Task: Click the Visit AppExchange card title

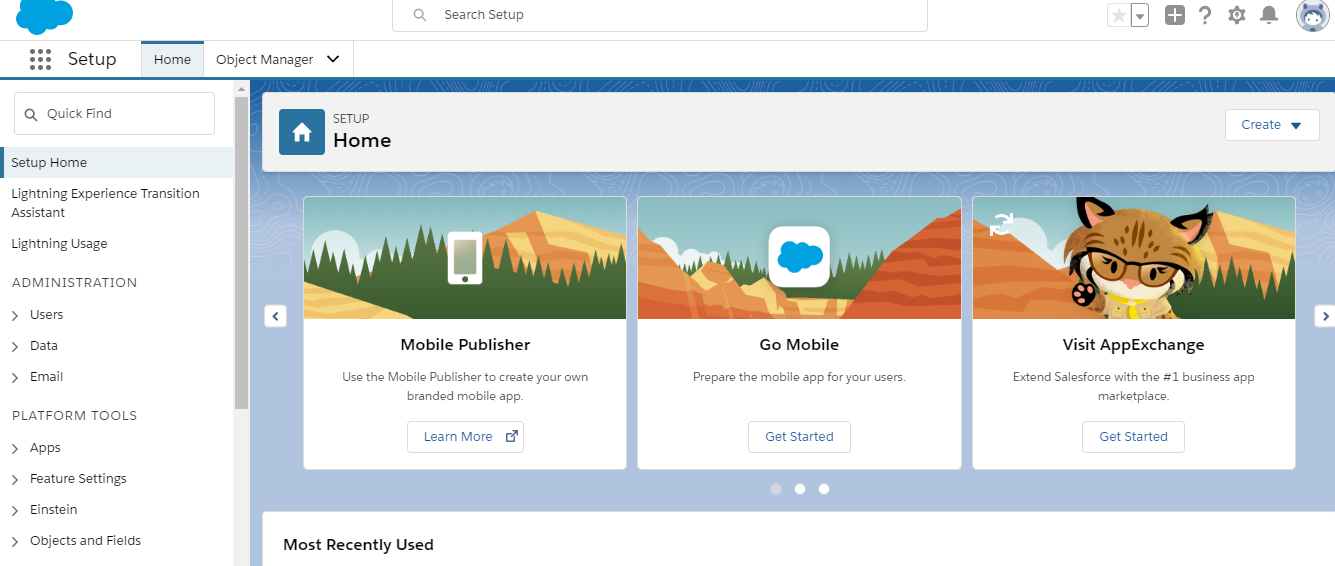Action: click(1133, 345)
